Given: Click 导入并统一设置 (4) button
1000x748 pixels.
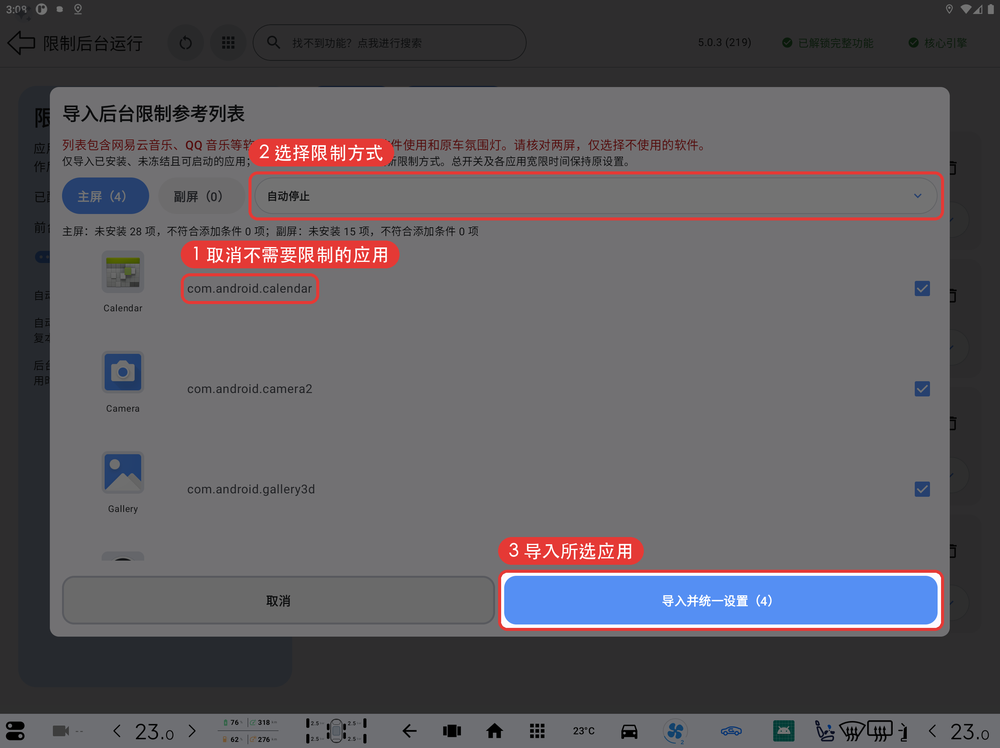Looking at the screenshot, I should tap(721, 600).
